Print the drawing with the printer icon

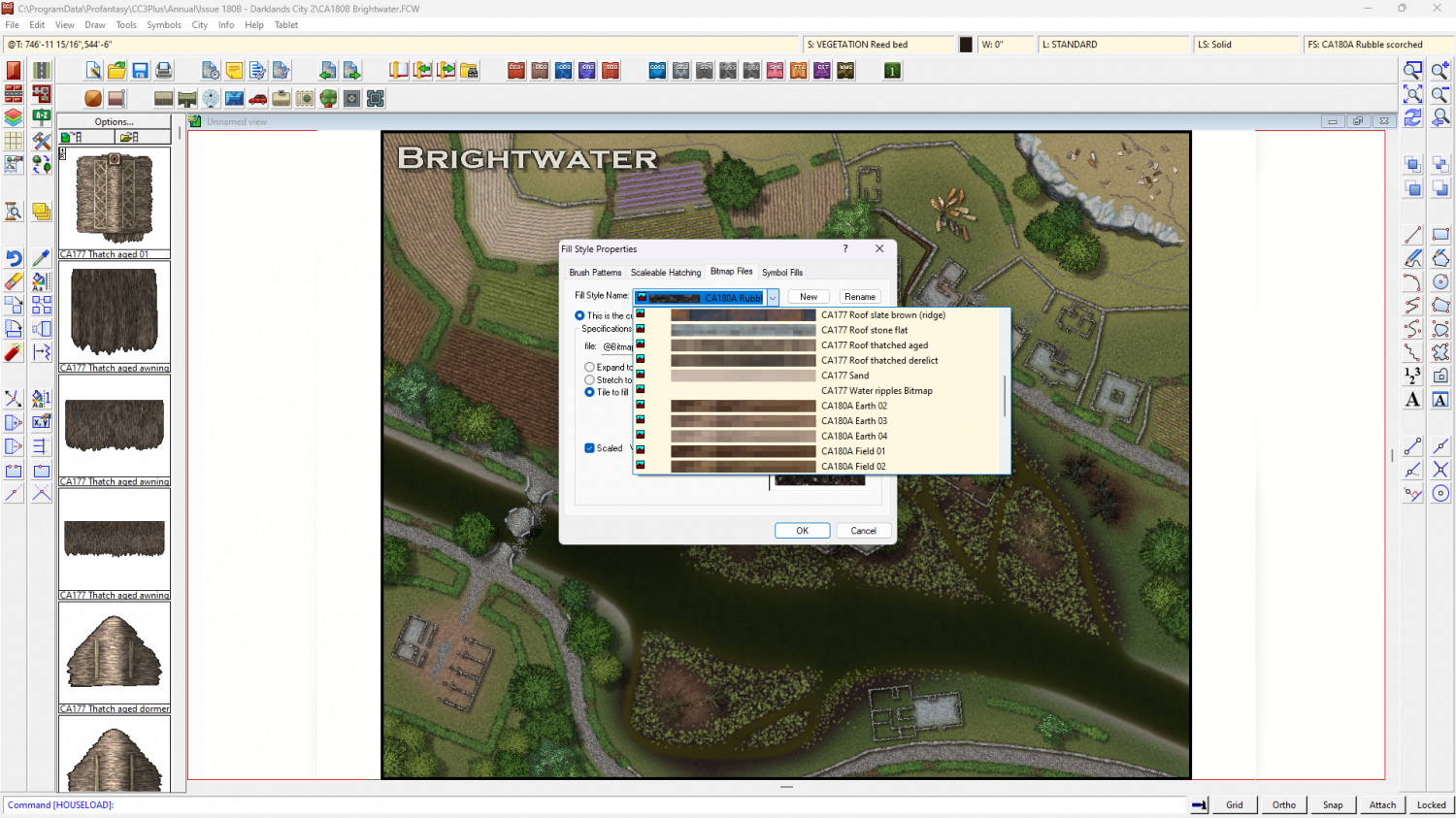point(163,71)
